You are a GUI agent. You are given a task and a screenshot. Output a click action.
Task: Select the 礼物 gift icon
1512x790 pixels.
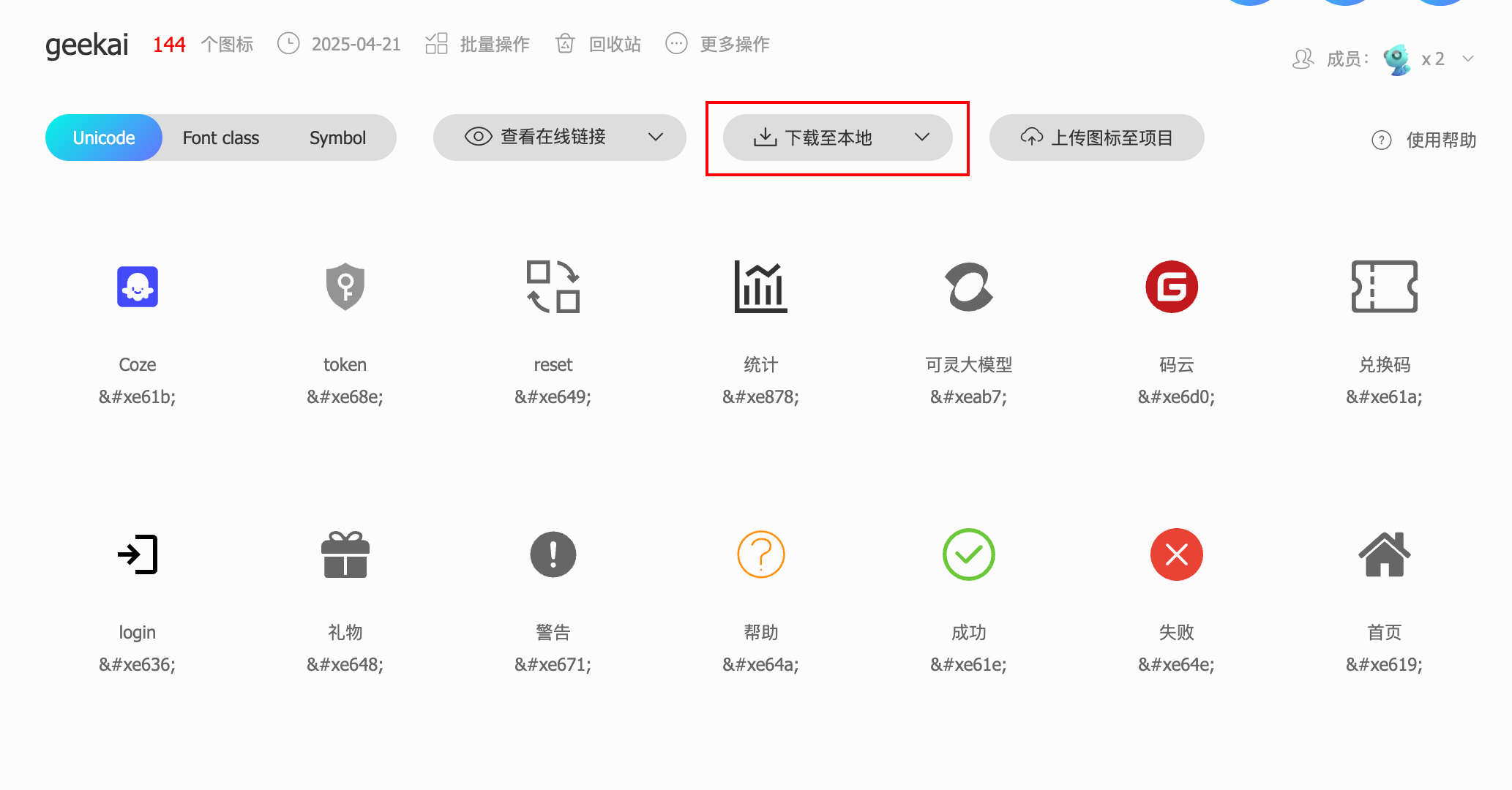tap(345, 554)
